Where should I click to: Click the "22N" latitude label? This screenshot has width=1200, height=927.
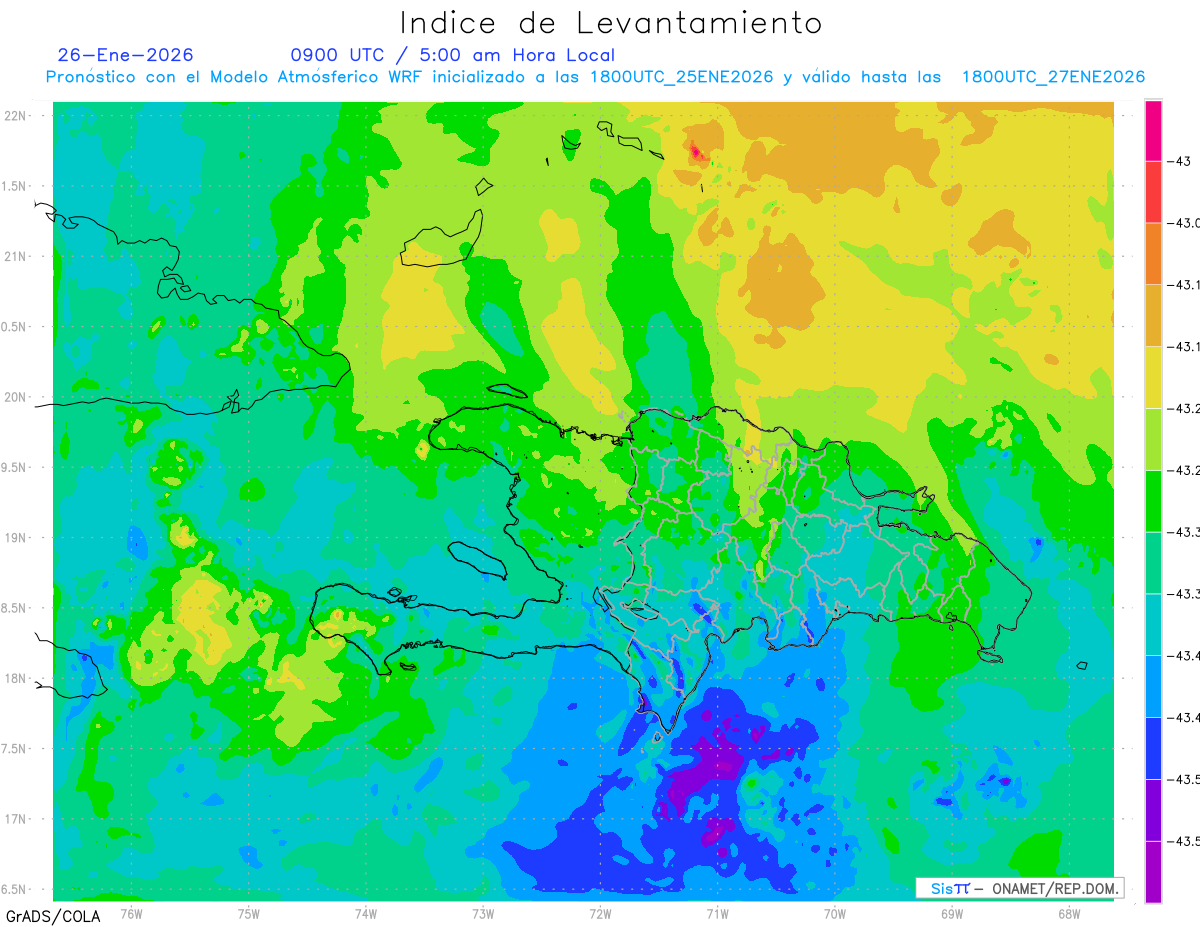click(x=16, y=116)
